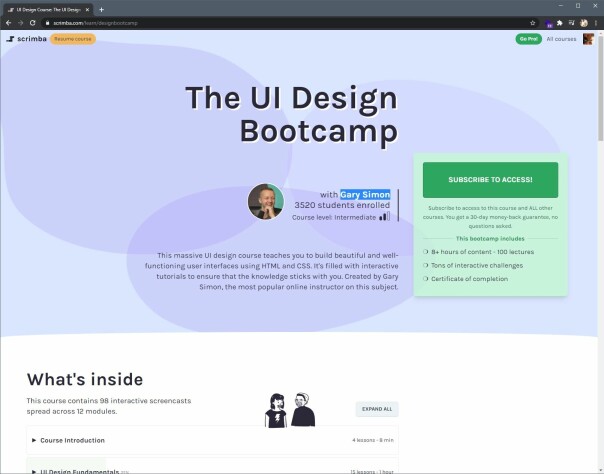Click the scrimba.com address bar
This screenshot has height=474, width=604.
[285, 23]
